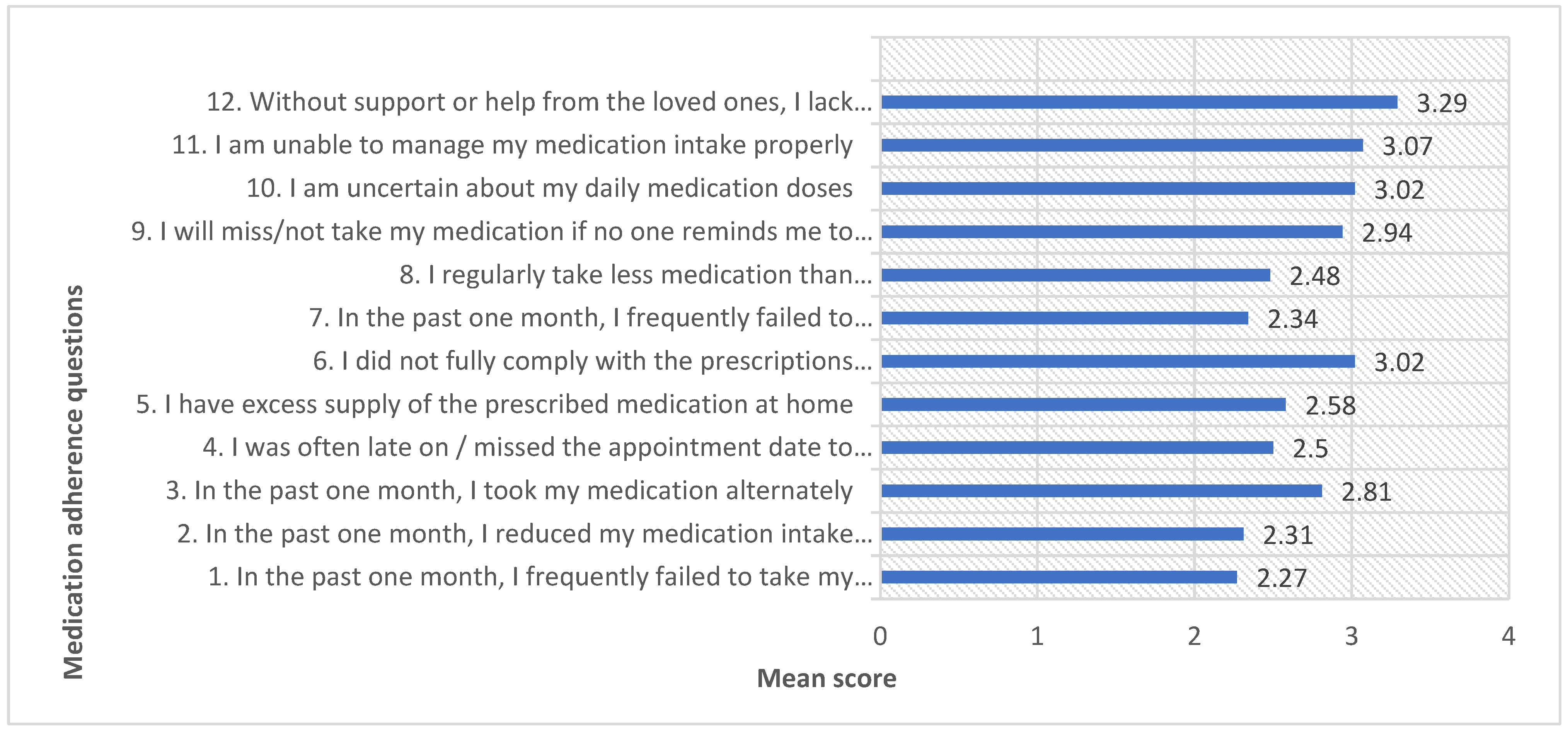Click the bar for question 5
The image size is (1568, 730).
point(1083,405)
